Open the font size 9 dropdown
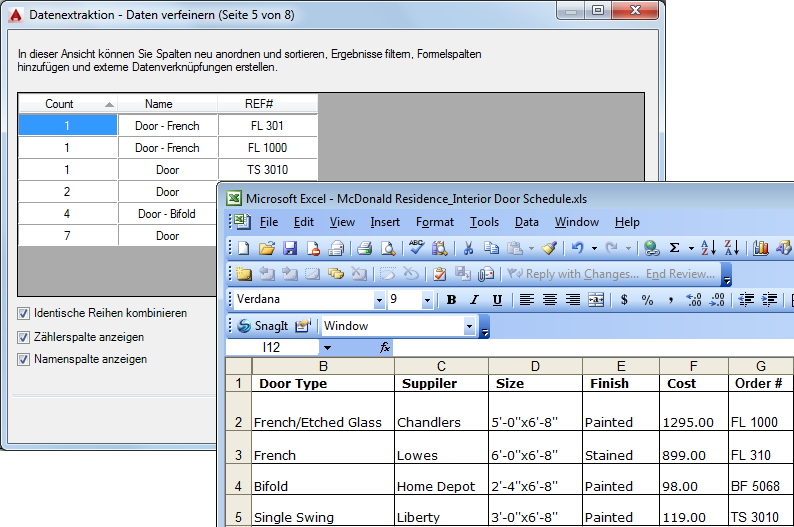Screen dimensions: 794x527 click(x=427, y=300)
